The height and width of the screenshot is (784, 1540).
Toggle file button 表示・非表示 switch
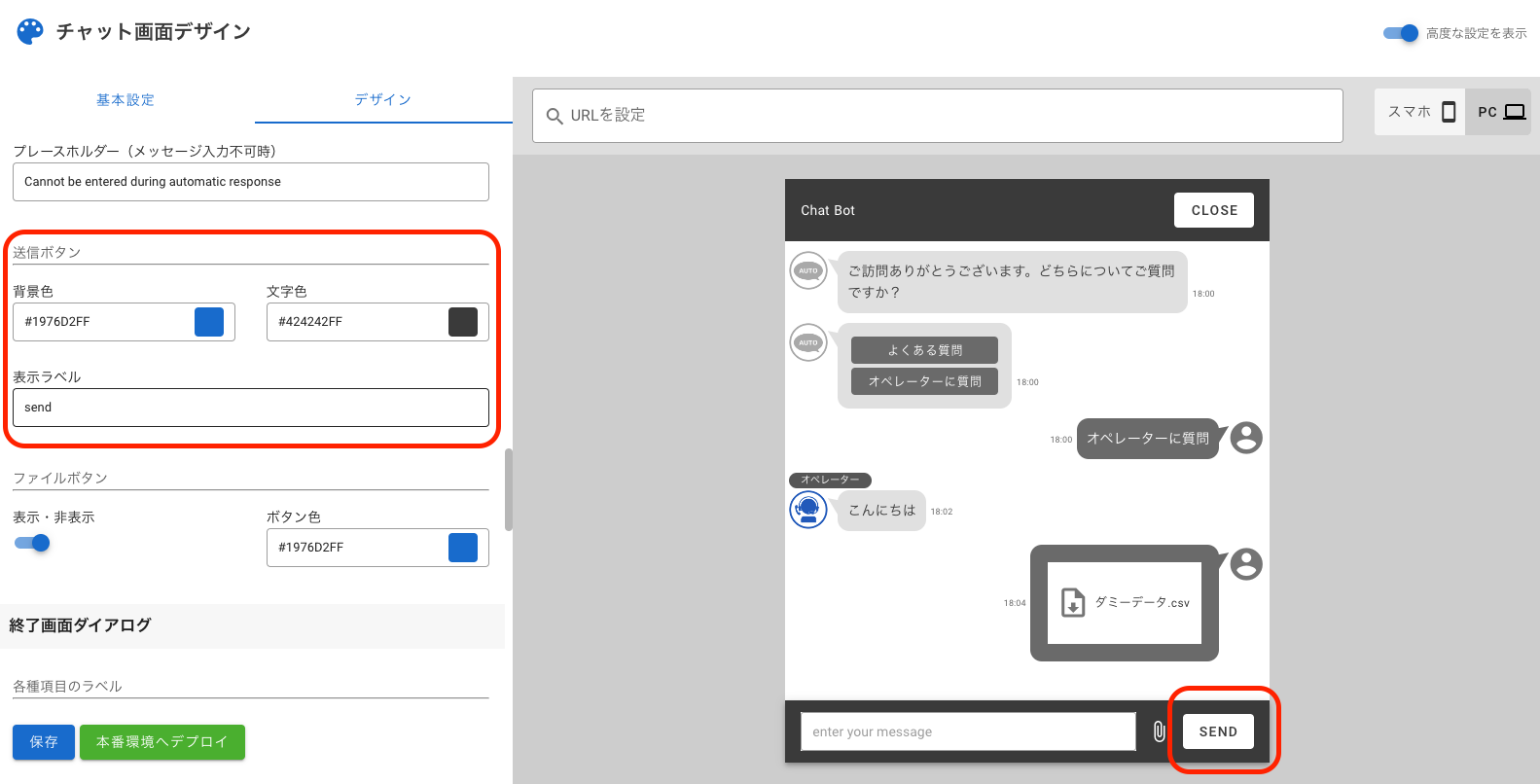[32, 543]
